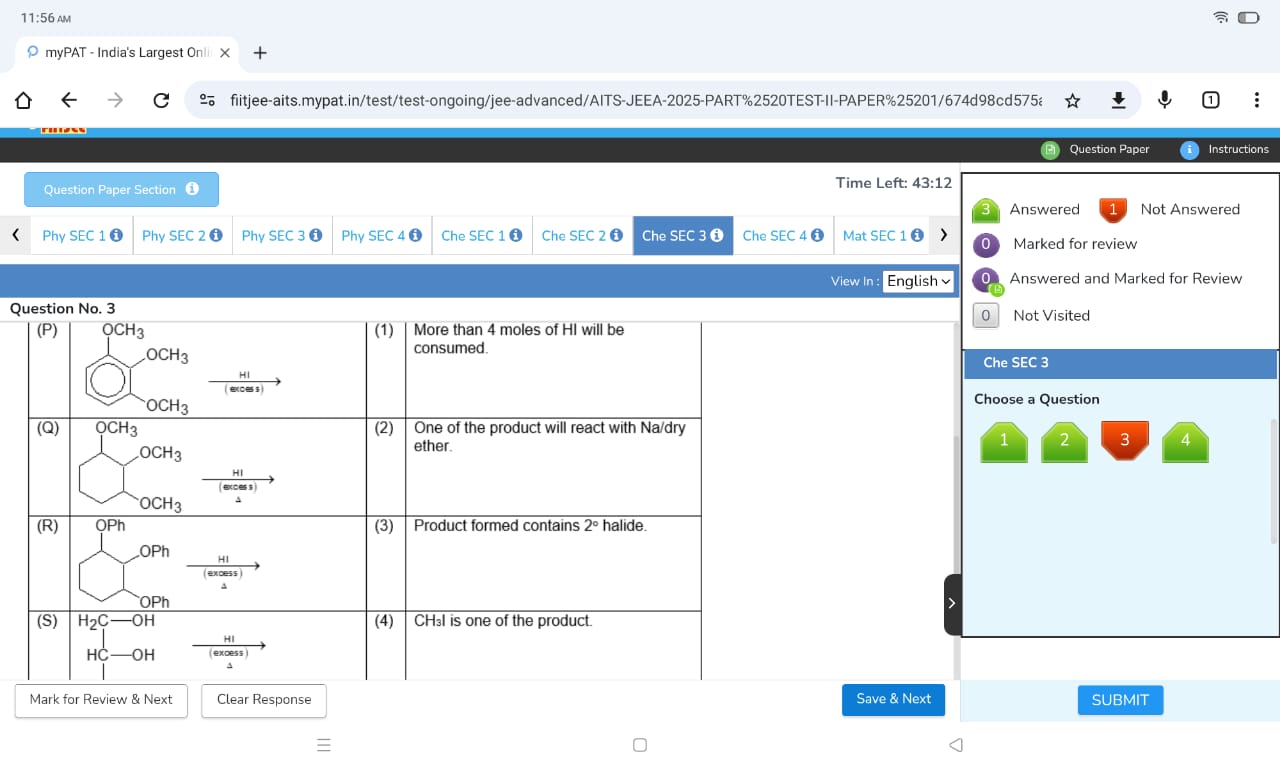
Task: Click the question palette scrollbar
Action: click(x=1274, y=481)
